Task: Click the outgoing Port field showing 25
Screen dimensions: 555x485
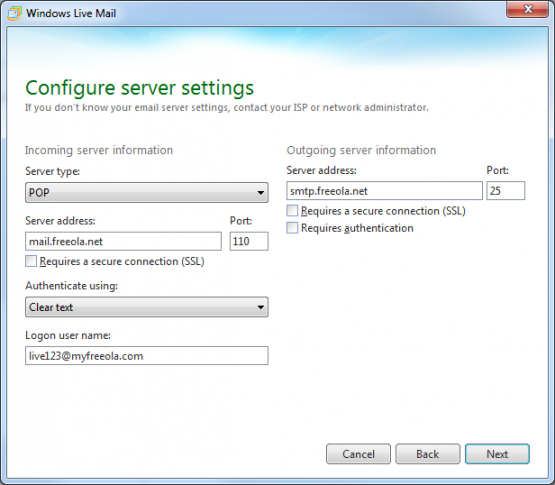Action: click(505, 191)
